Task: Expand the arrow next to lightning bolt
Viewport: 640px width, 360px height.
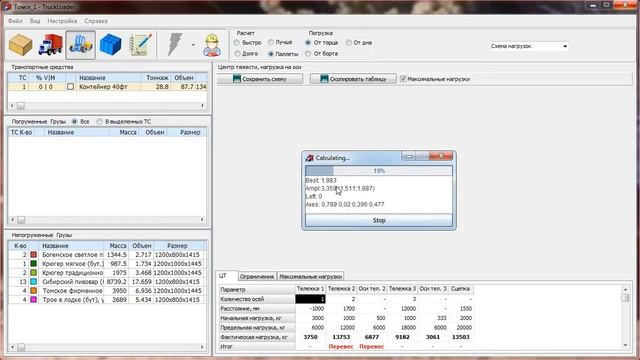Action: point(193,45)
